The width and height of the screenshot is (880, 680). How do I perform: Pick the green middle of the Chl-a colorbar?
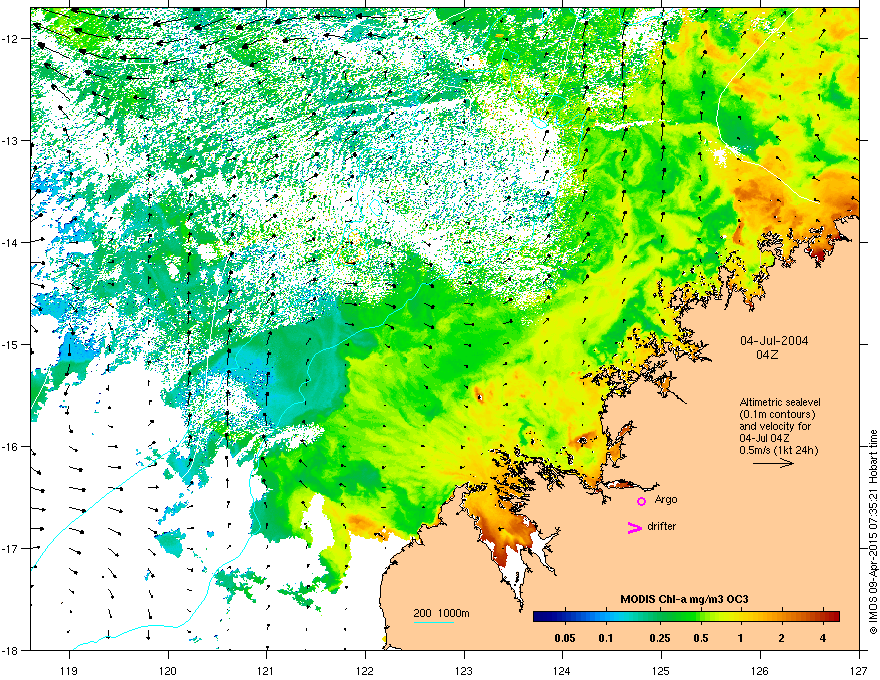[x=686, y=617]
